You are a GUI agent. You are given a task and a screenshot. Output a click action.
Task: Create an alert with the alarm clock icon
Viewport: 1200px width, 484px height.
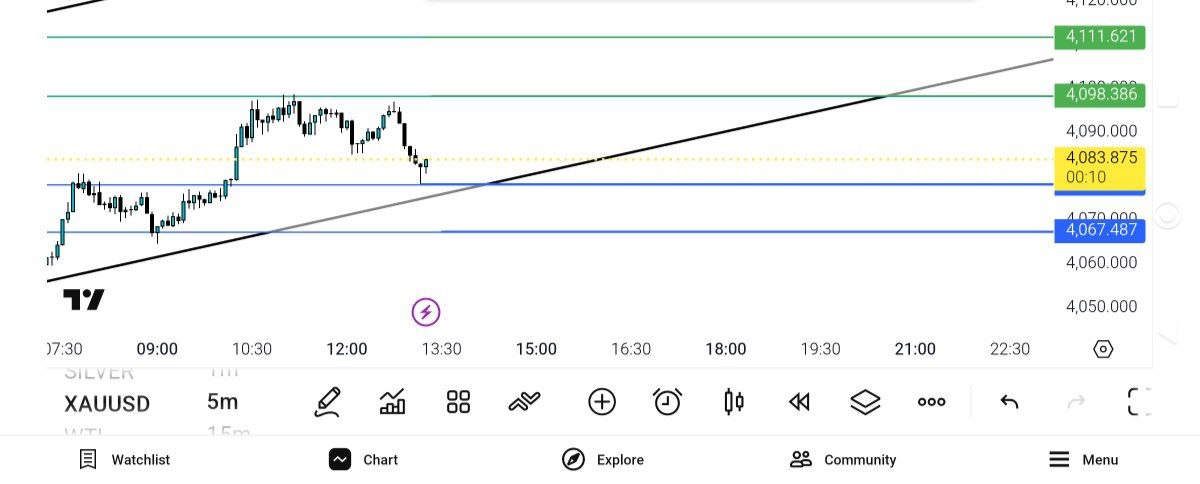(667, 402)
